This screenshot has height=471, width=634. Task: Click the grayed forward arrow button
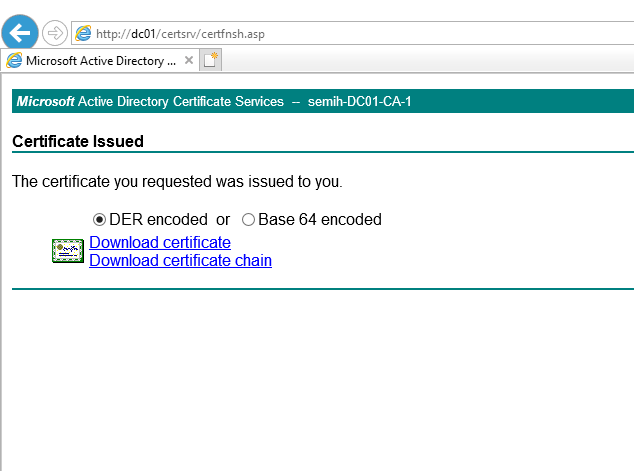[x=55, y=33]
